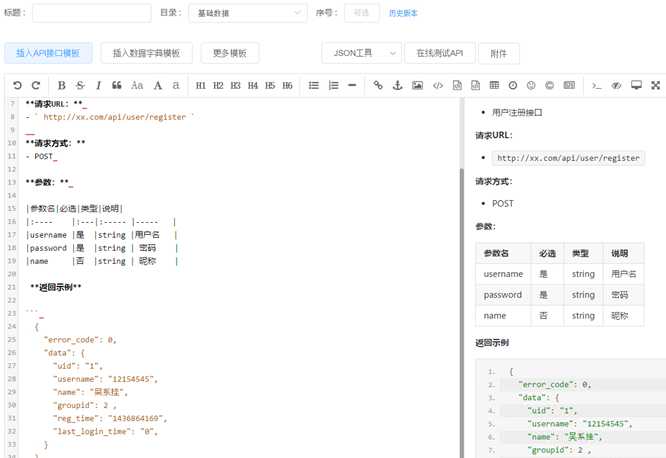Viewport: 666px width, 458px height.
Task: Expand the JSON工具 dropdown
Action: [x=361, y=53]
